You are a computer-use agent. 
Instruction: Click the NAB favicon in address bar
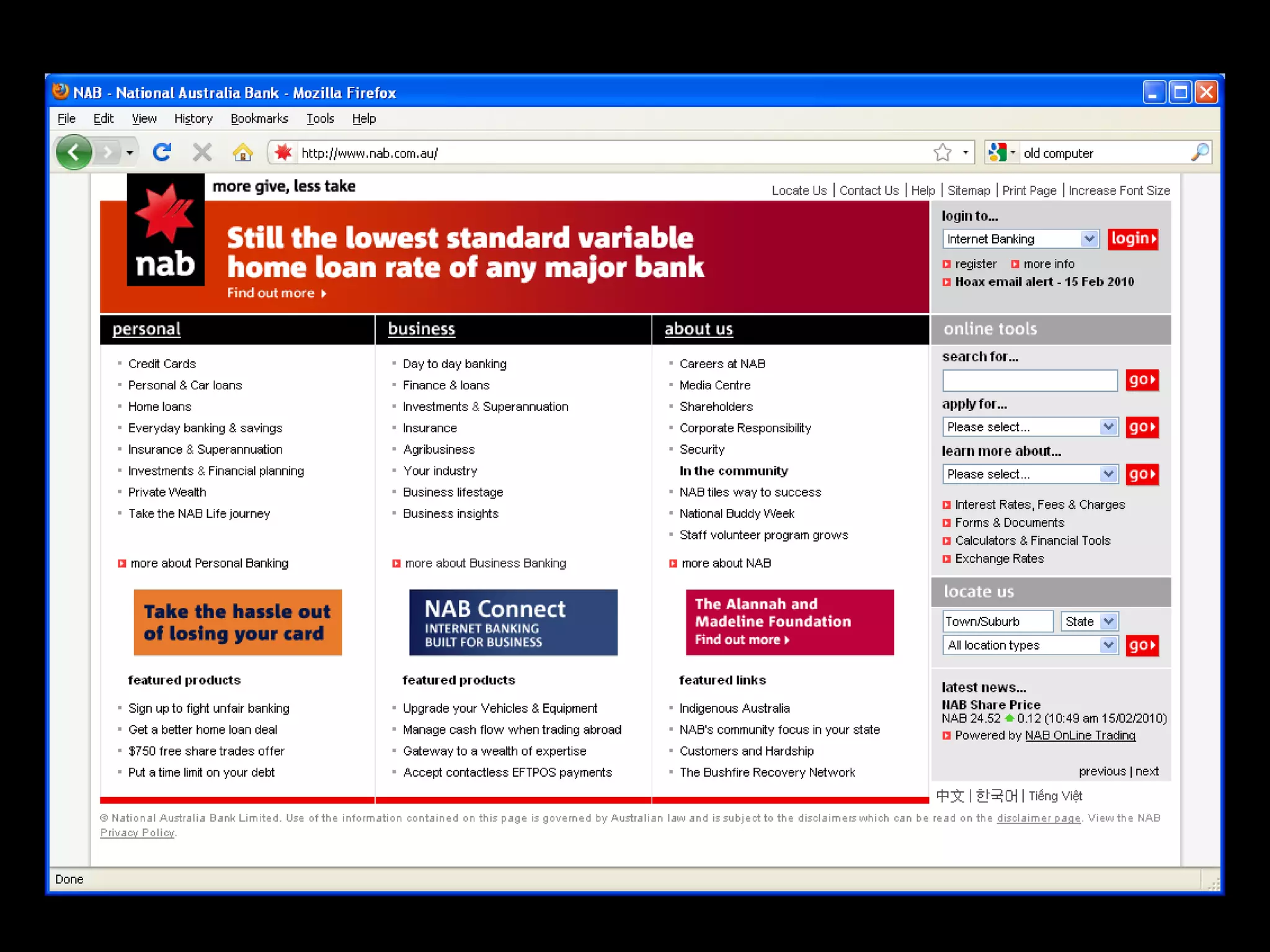[283, 152]
